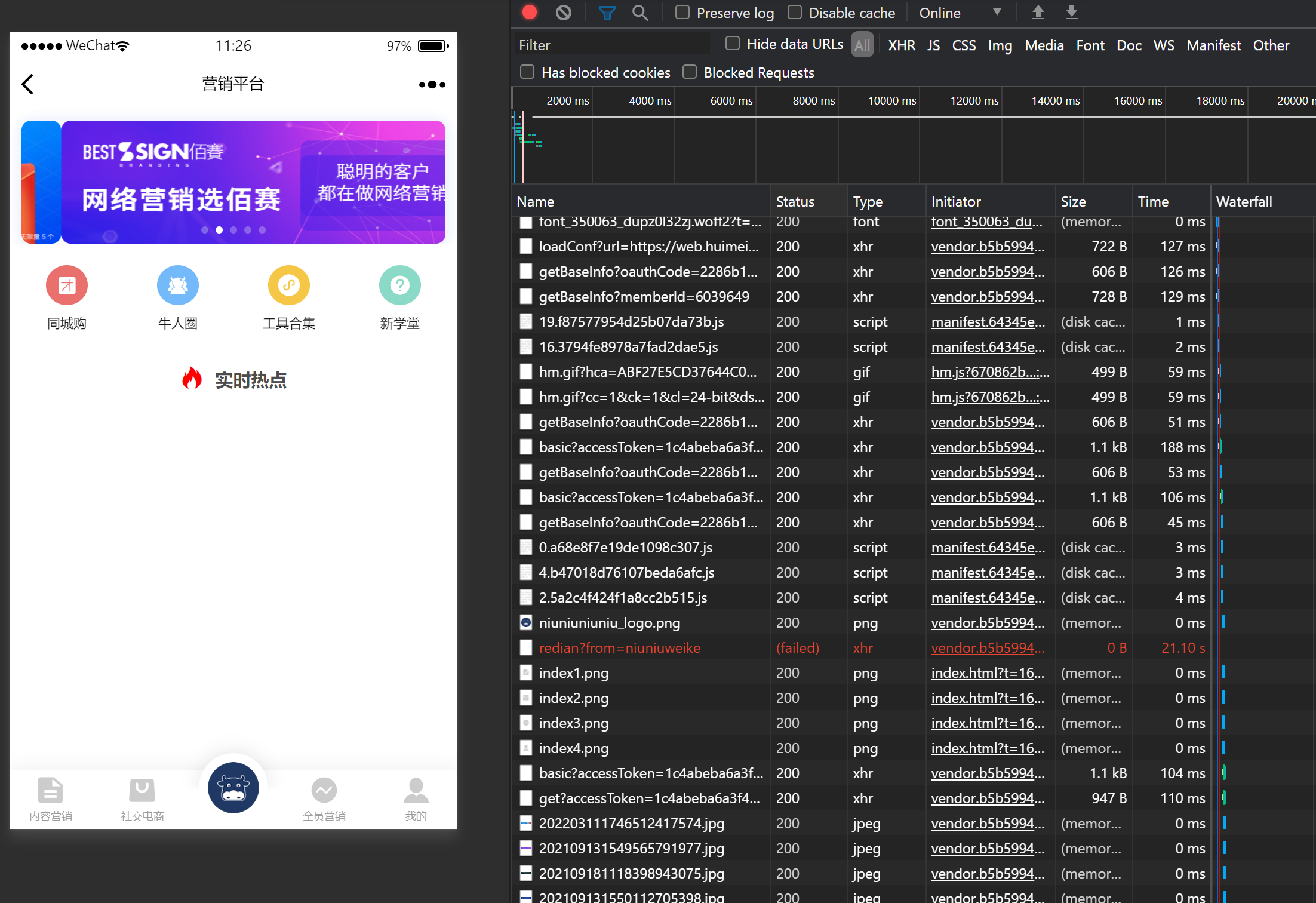Open the three-dot menu in the 营销平台 header
1316x903 pixels.
(432, 85)
